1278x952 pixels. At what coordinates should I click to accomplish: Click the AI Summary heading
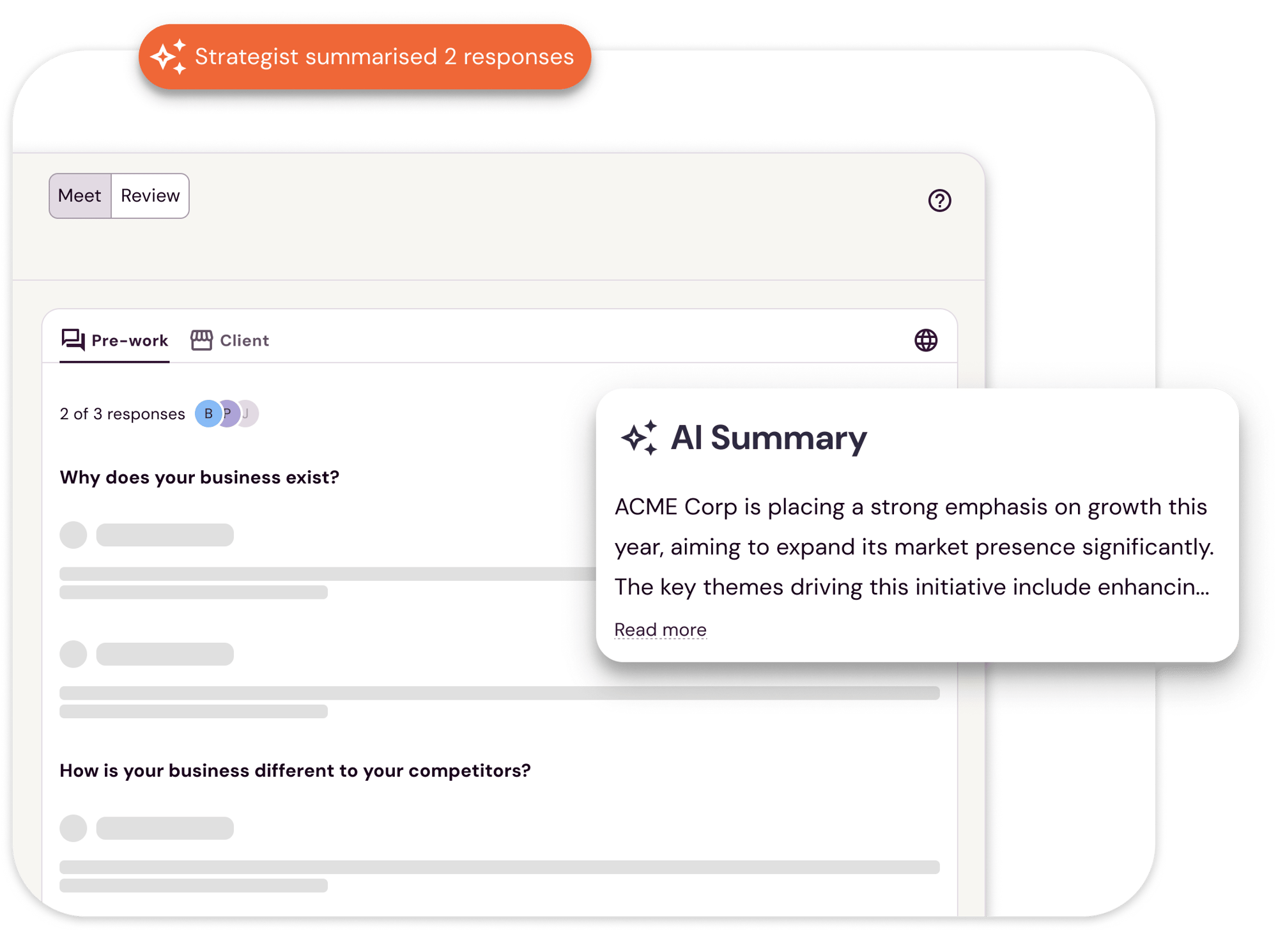point(768,438)
